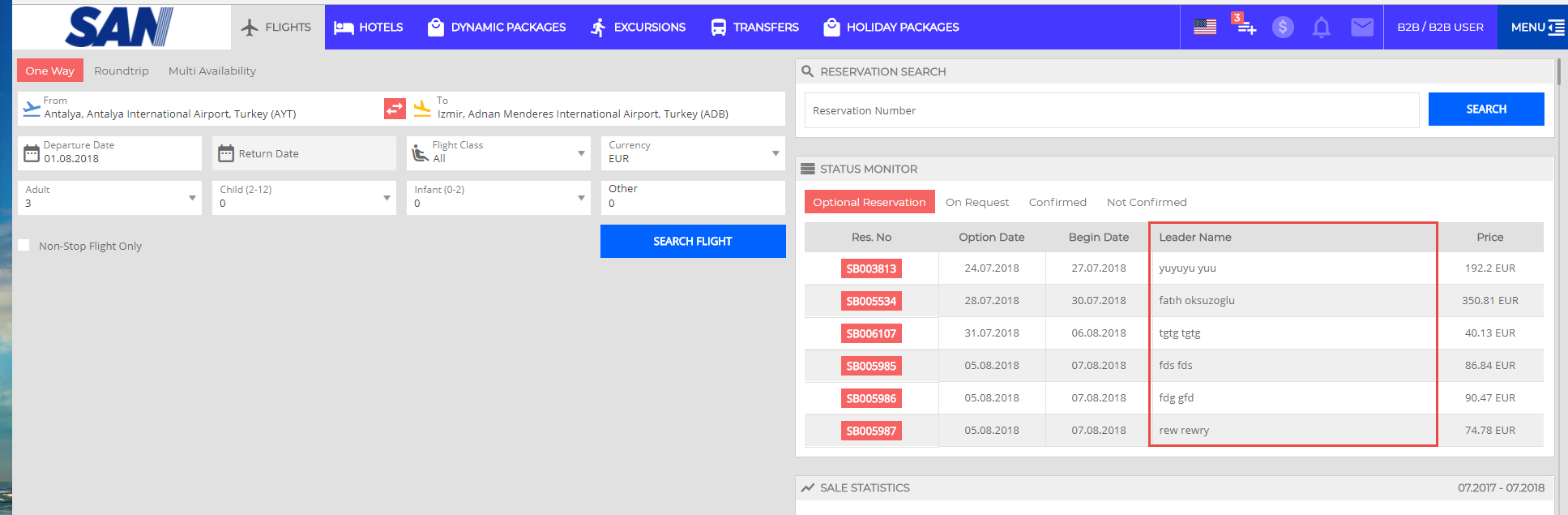Image resolution: width=1568 pixels, height=515 pixels.
Task: Click the swap origin and destination icon
Action: coord(395,109)
